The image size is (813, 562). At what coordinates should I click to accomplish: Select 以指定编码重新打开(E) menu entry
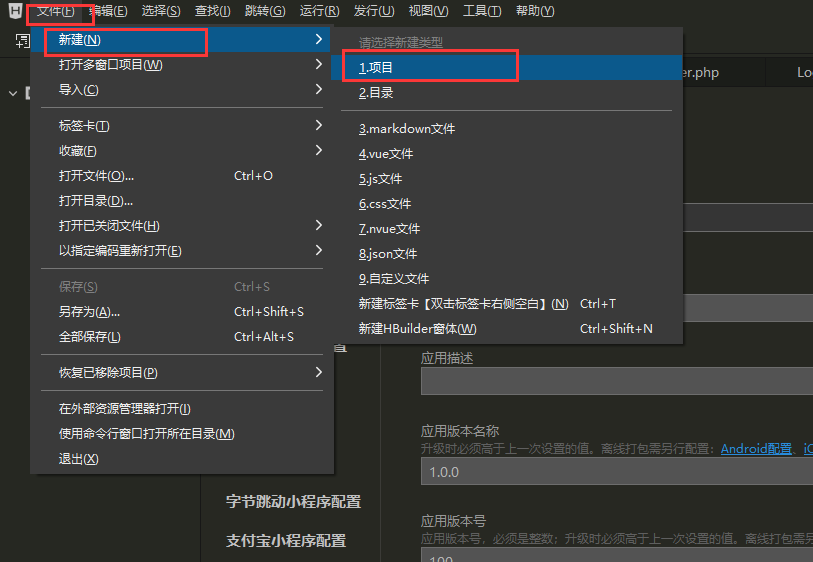tap(180, 251)
